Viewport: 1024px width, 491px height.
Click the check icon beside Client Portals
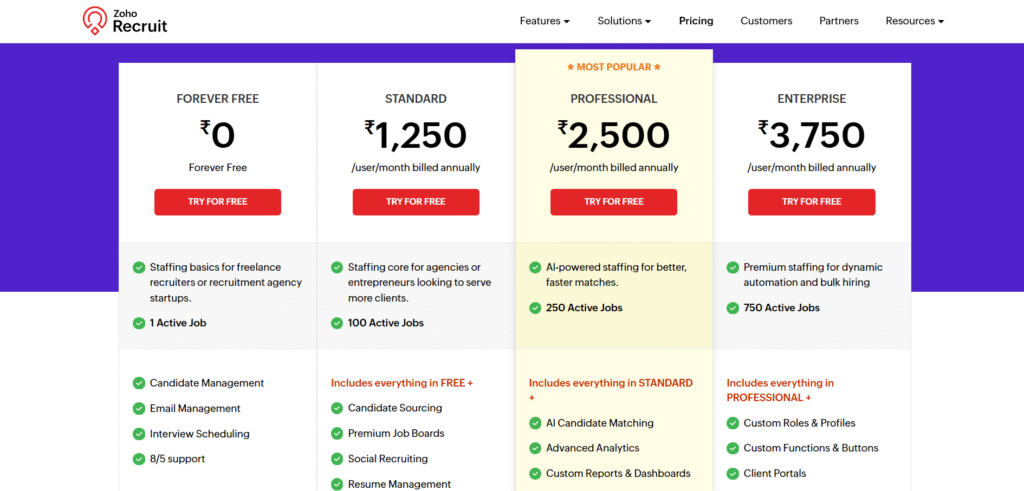pos(733,473)
